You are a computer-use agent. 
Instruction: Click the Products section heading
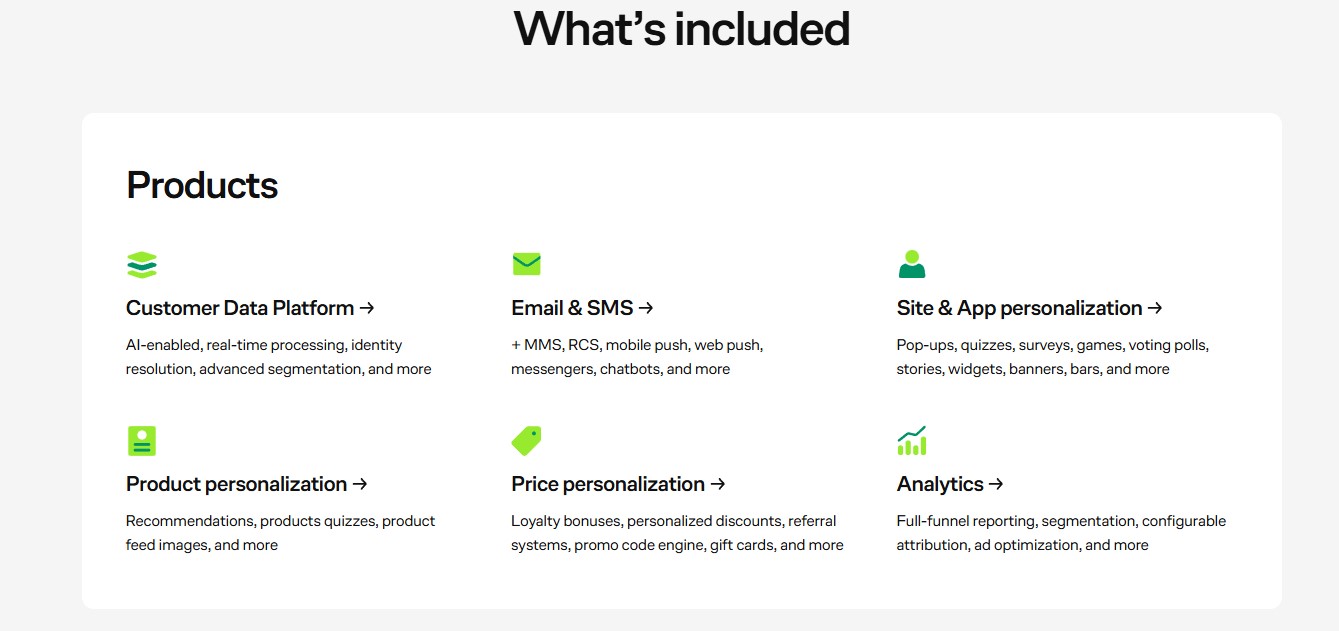pos(202,186)
